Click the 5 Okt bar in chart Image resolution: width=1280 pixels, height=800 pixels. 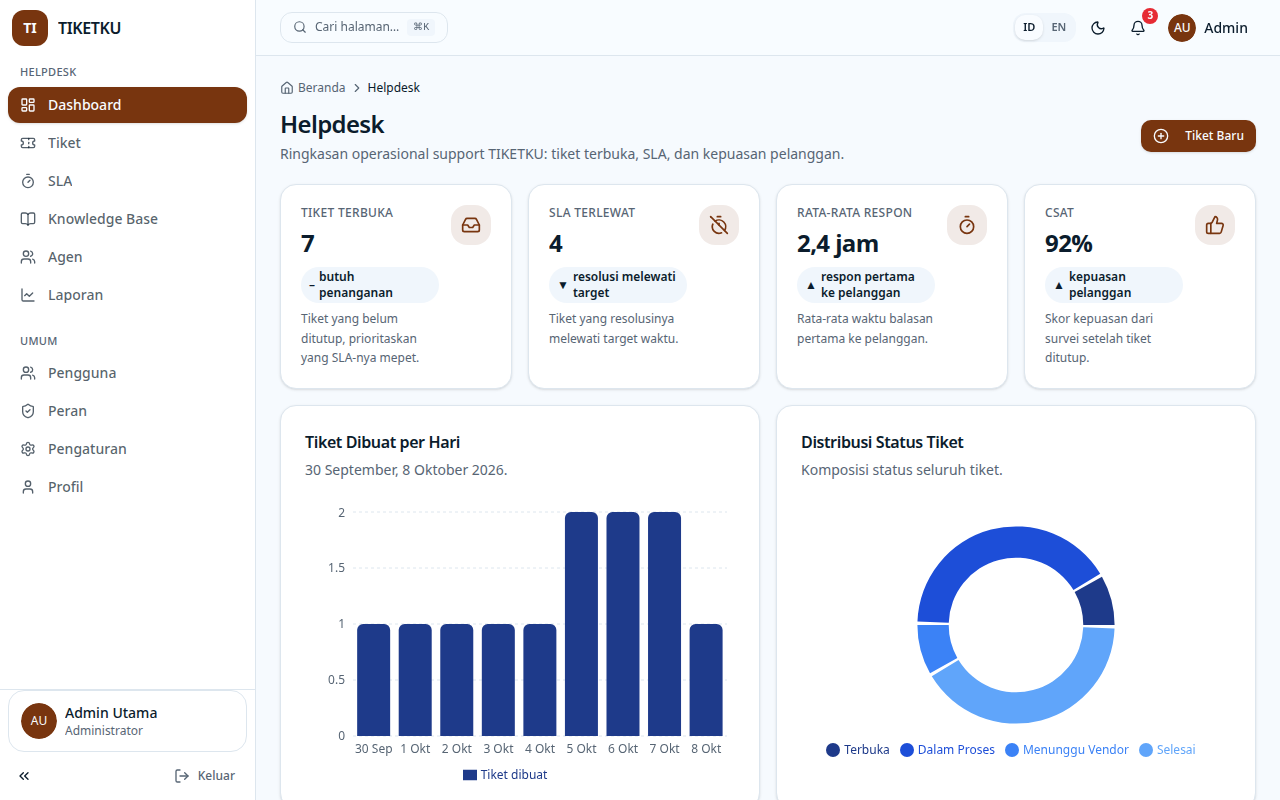click(x=582, y=624)
